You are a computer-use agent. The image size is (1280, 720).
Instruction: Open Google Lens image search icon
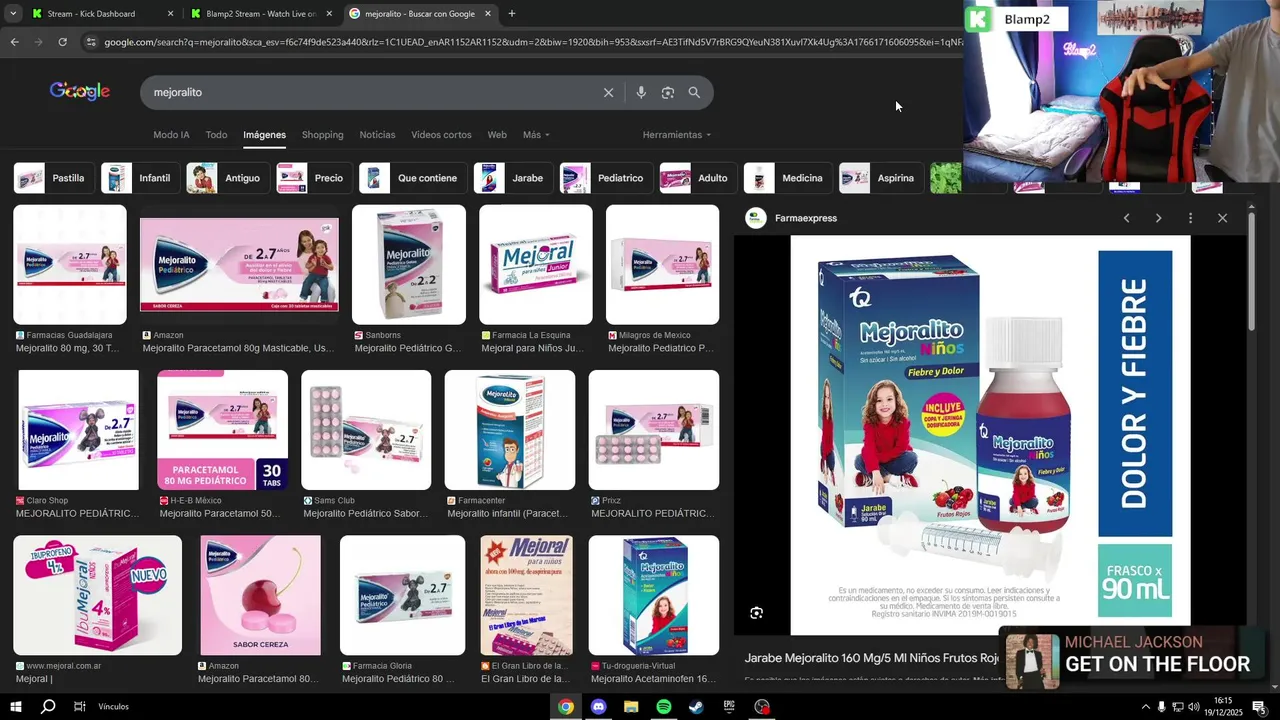click(x=668, y=93)
